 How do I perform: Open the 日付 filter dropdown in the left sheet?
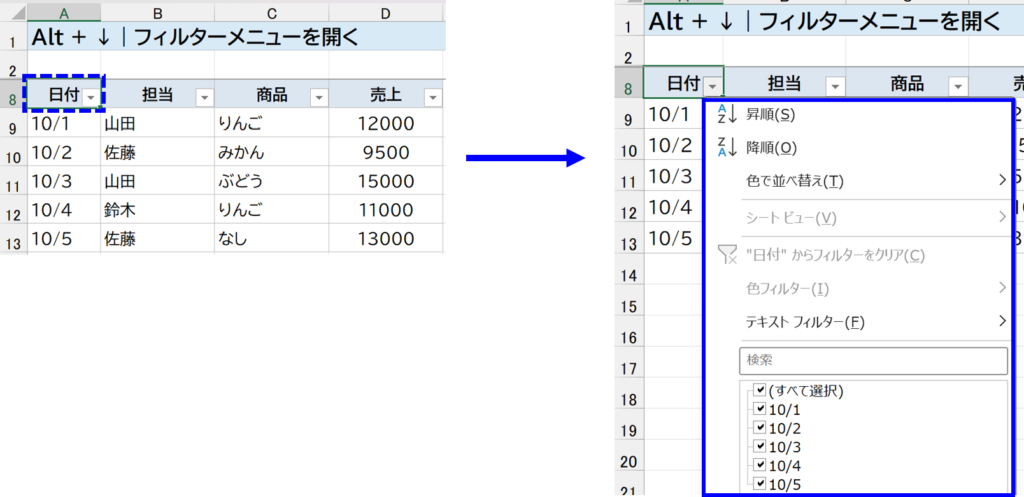click(x=91, y=98)
